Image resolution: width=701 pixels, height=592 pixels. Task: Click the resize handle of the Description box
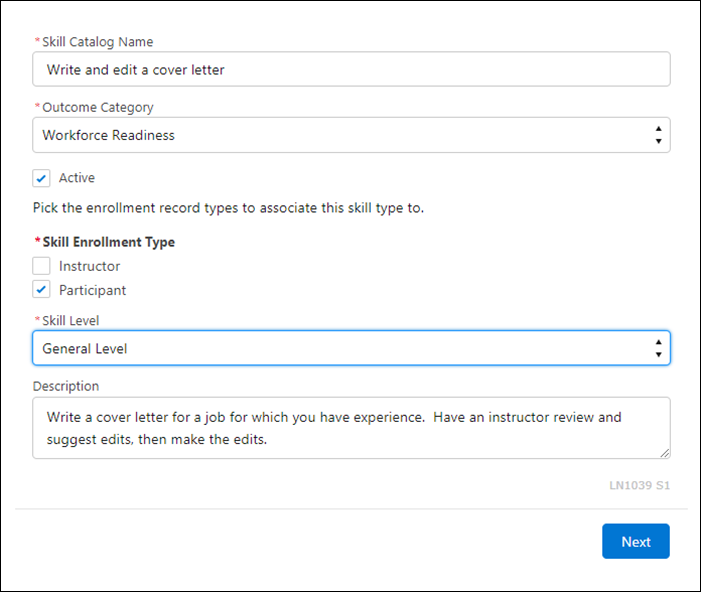664,452
